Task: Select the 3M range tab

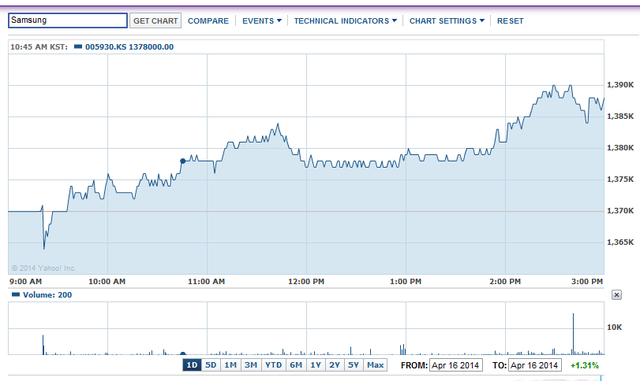Action: pos(251,365)
